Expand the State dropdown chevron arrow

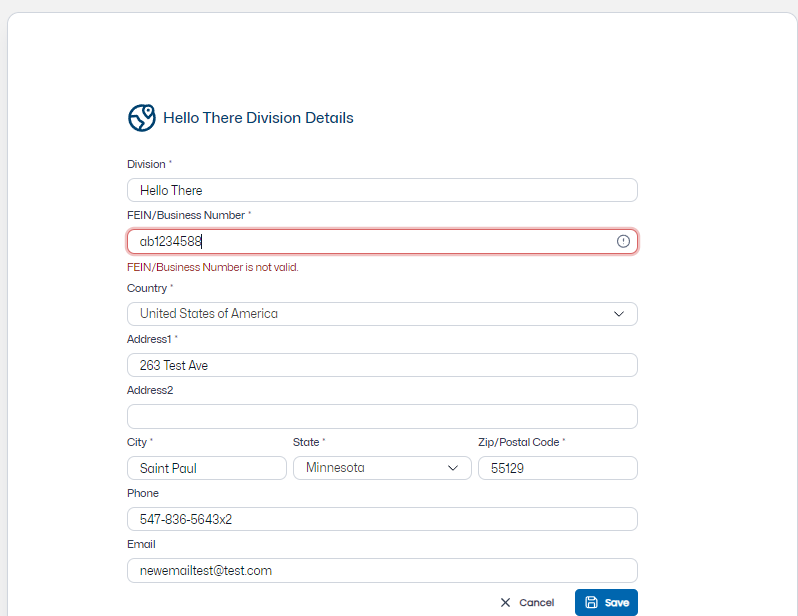[x=453, y=468]
